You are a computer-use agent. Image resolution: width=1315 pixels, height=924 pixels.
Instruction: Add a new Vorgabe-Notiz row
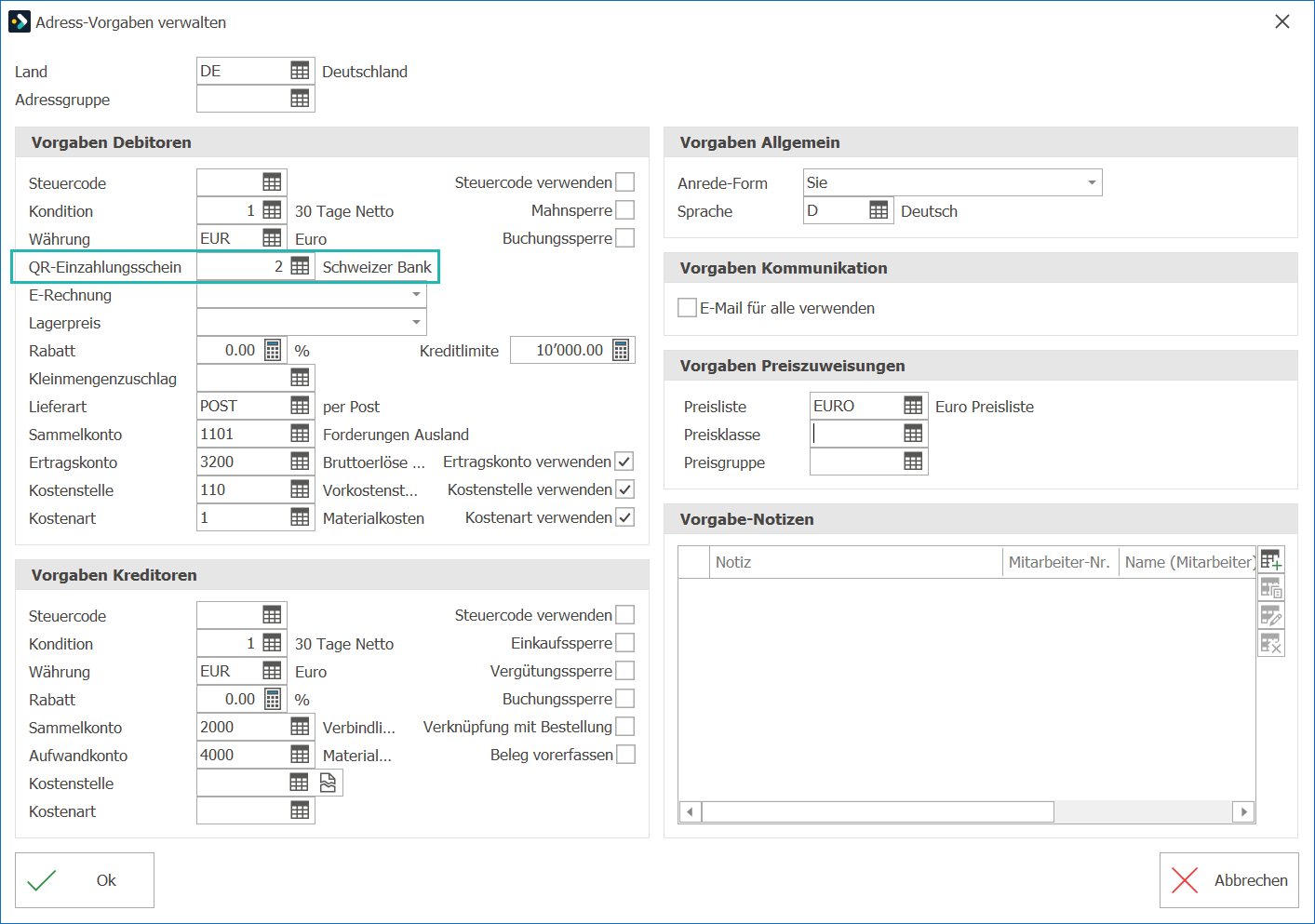tap(1271, 560)
